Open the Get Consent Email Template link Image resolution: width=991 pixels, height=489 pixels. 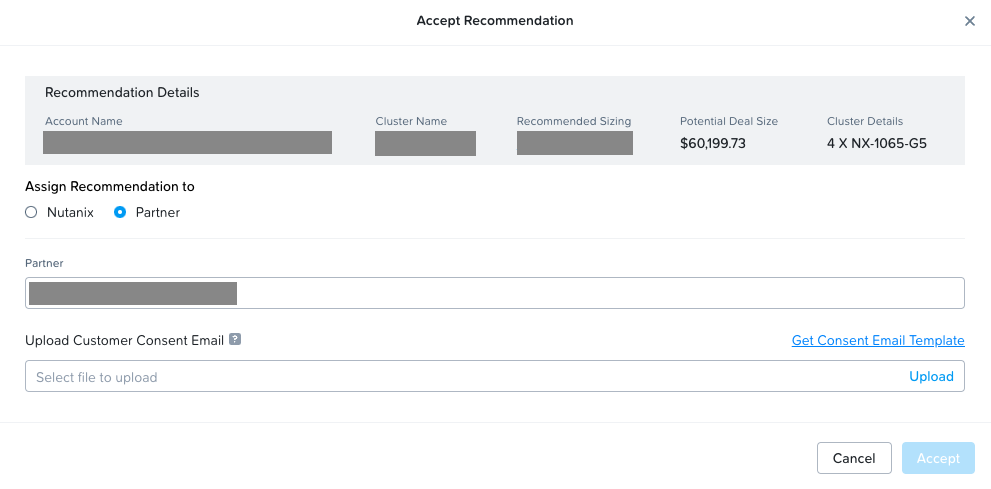pos(878,341)
